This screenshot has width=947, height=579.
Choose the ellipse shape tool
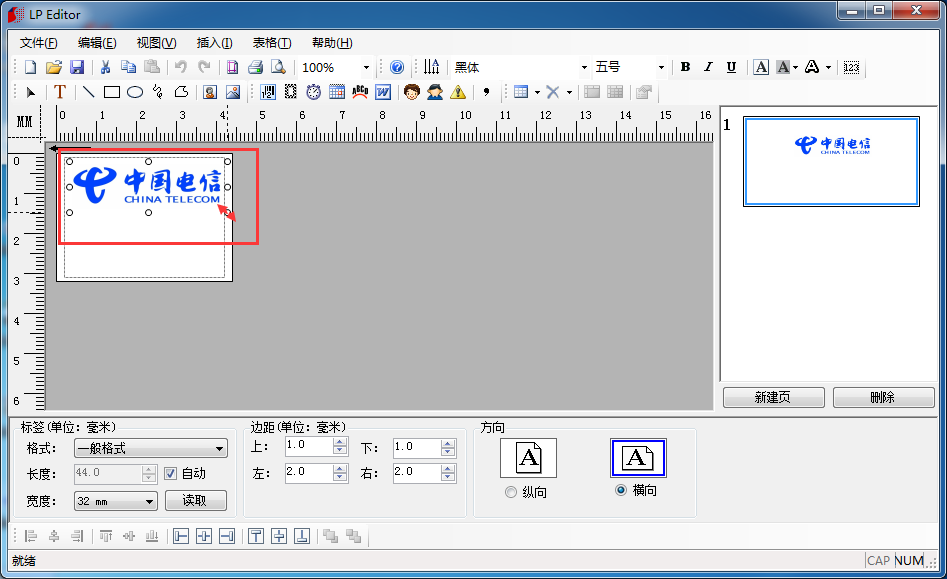[135, 92]
